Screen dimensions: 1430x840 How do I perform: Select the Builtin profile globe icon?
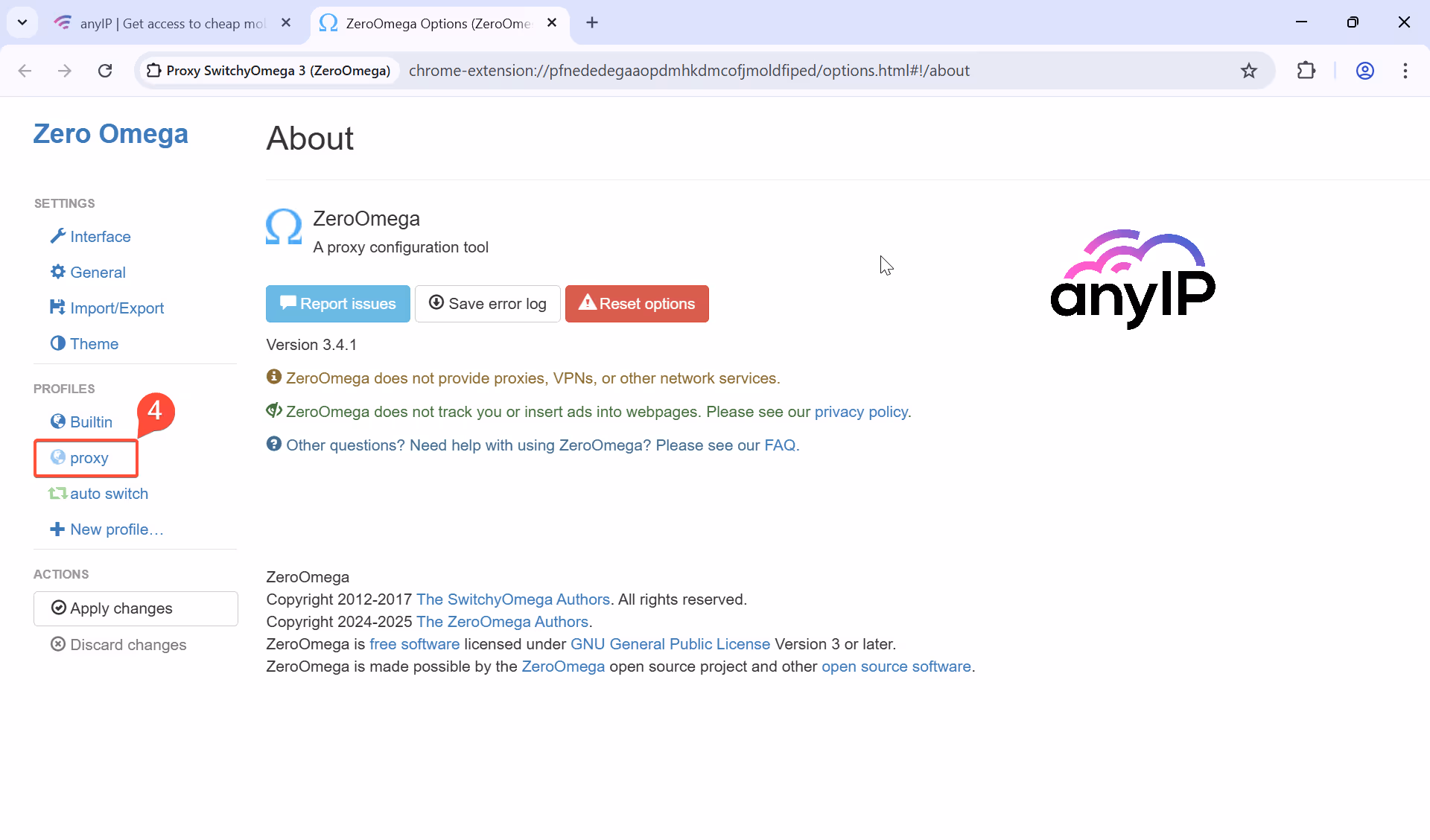point(58,421)
